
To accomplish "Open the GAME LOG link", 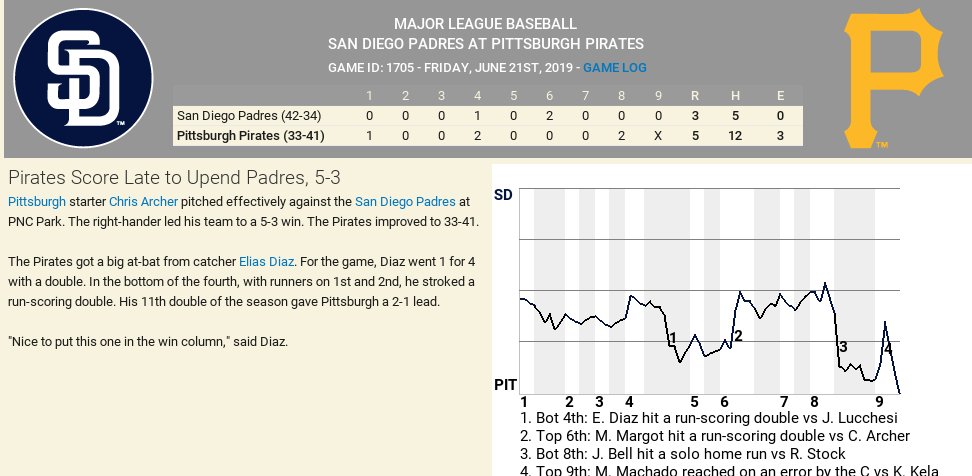I will 614,68.
